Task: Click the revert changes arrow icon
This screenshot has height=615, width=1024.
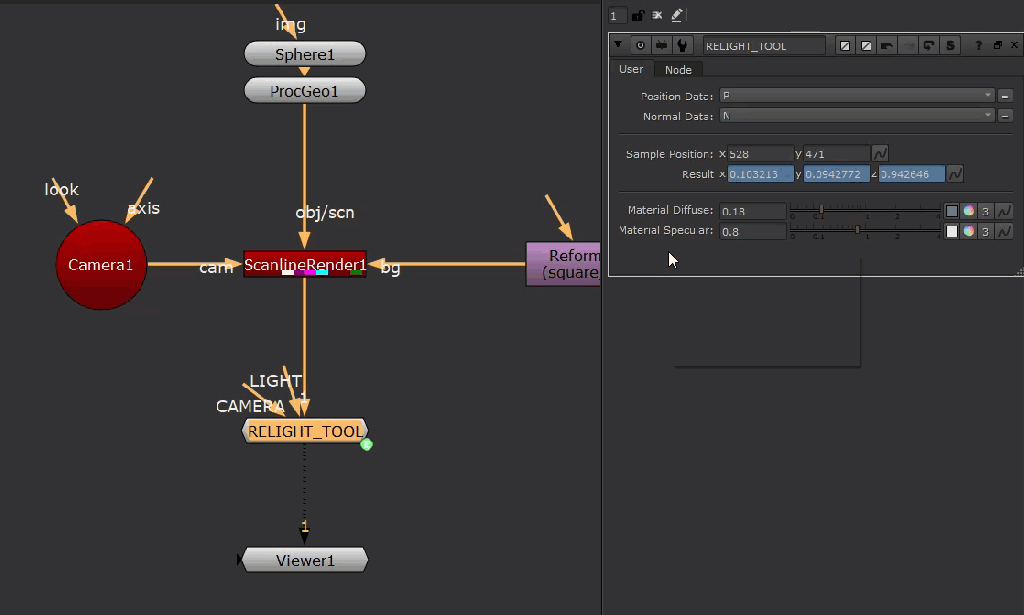Action: pyautogui.click(x=929, y=45)
